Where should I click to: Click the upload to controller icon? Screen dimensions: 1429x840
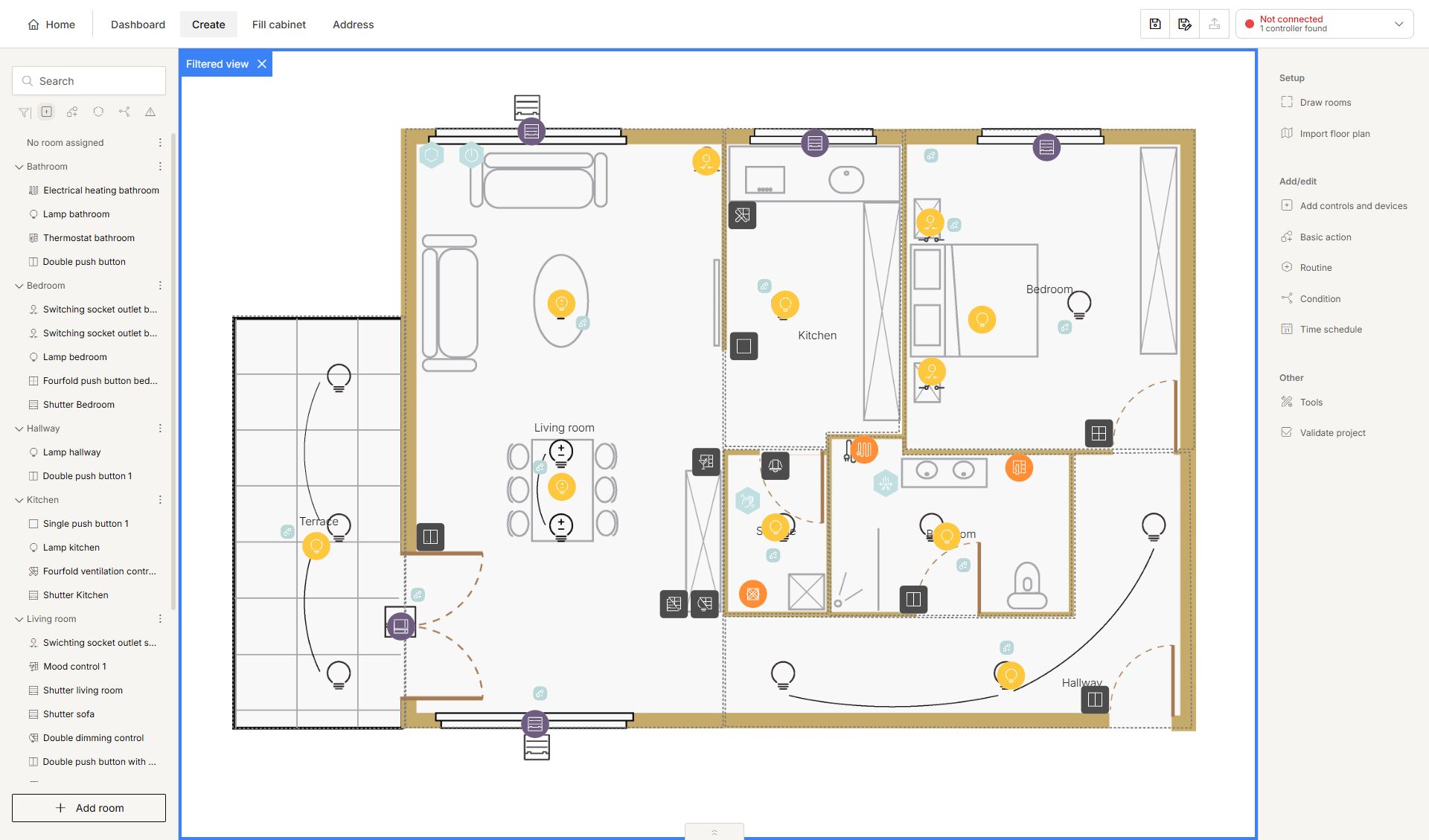[1215, 24]
